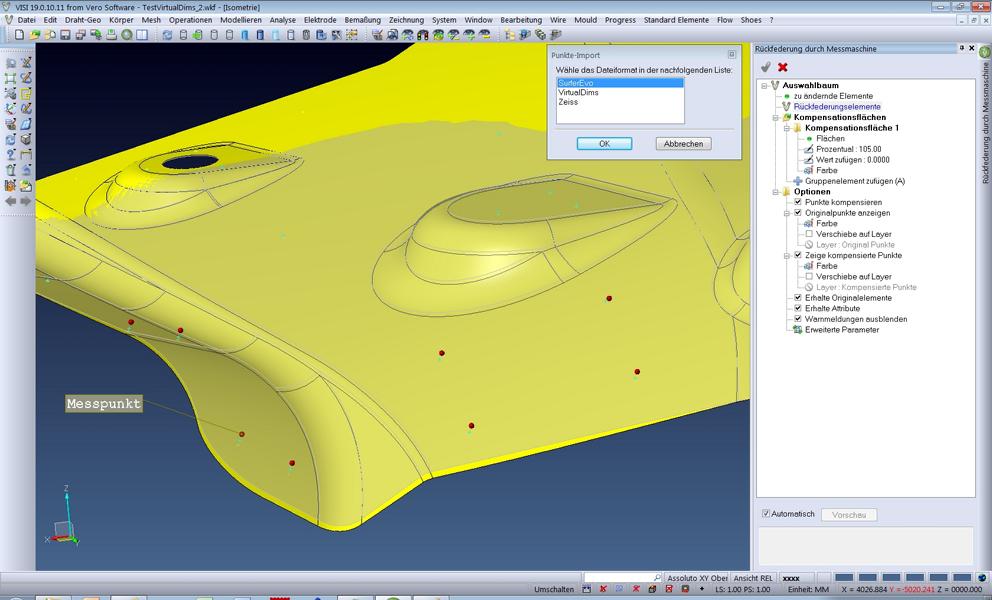Image resolution: width=992 pixels, height=600 pixels.
Task: Click the landscape picture icon in left toolbar
Action: [26, 185]
